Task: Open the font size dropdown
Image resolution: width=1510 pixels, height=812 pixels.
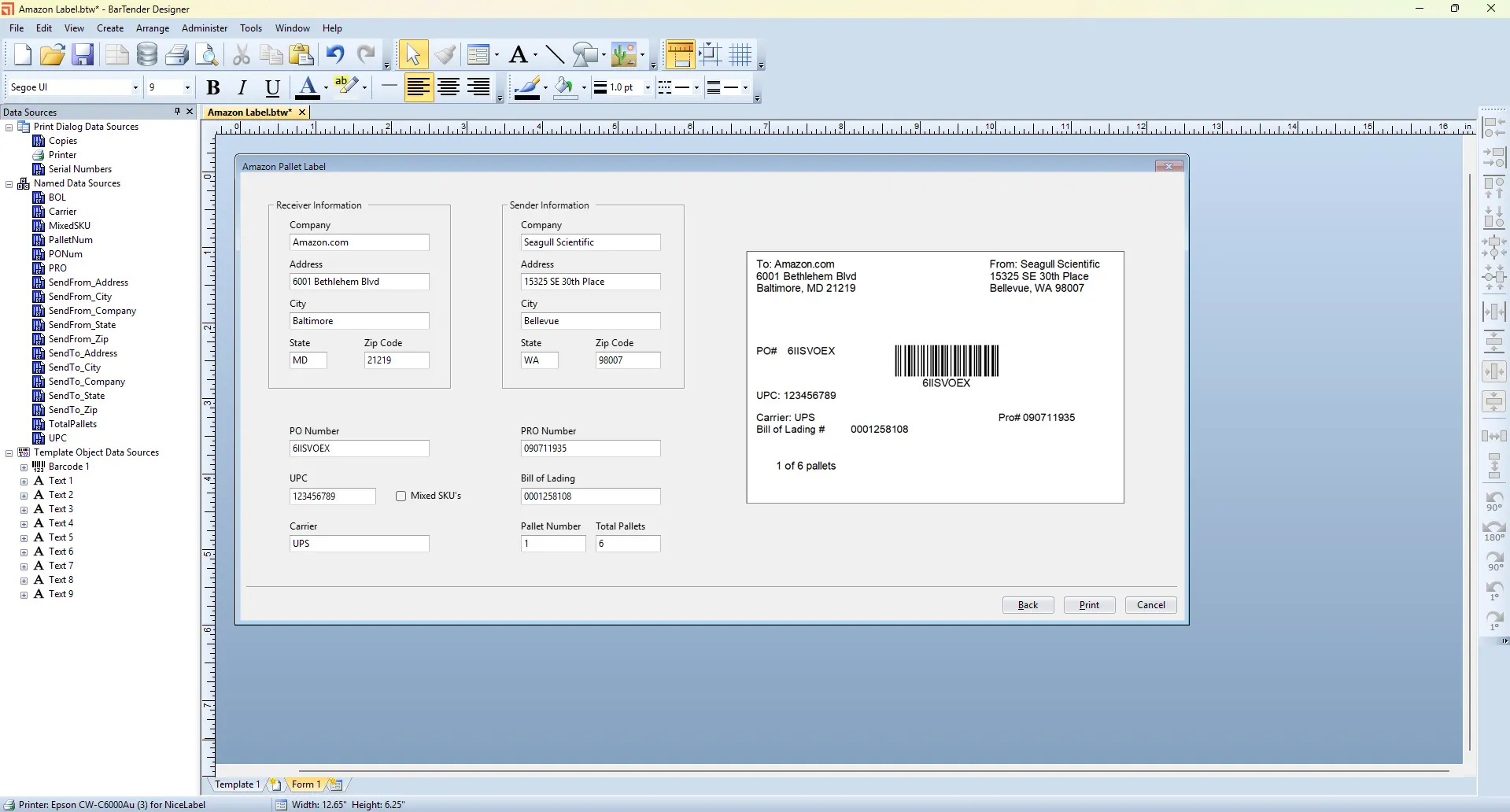Action: coord(187,87)
